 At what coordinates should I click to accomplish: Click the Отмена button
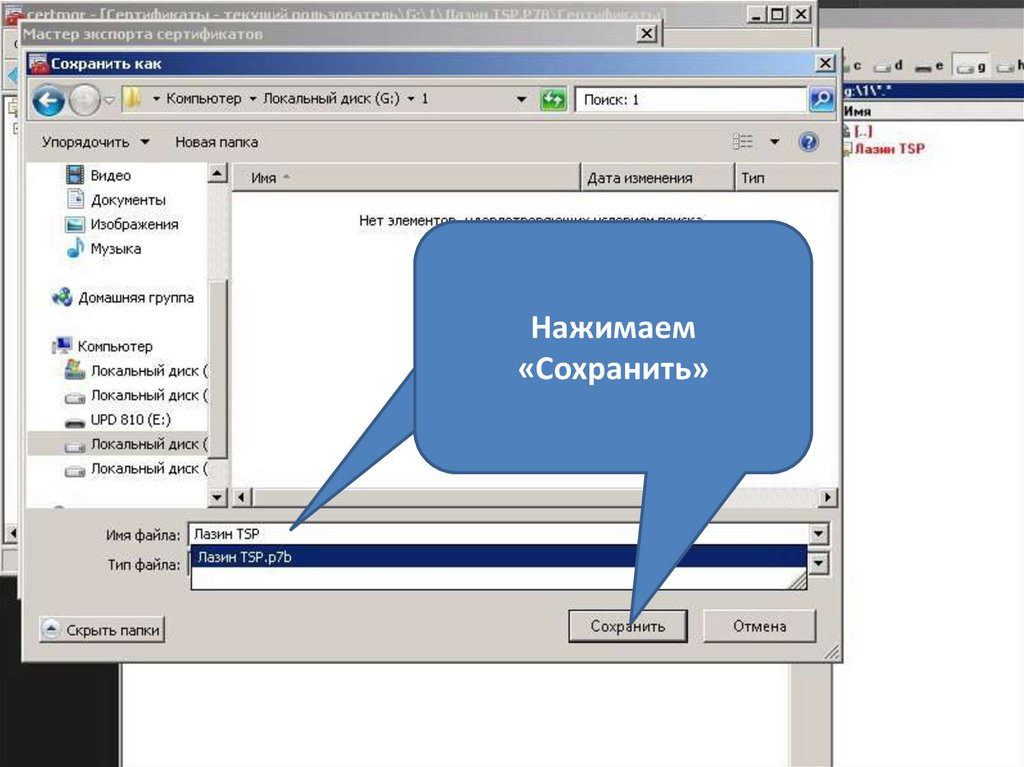760,627
